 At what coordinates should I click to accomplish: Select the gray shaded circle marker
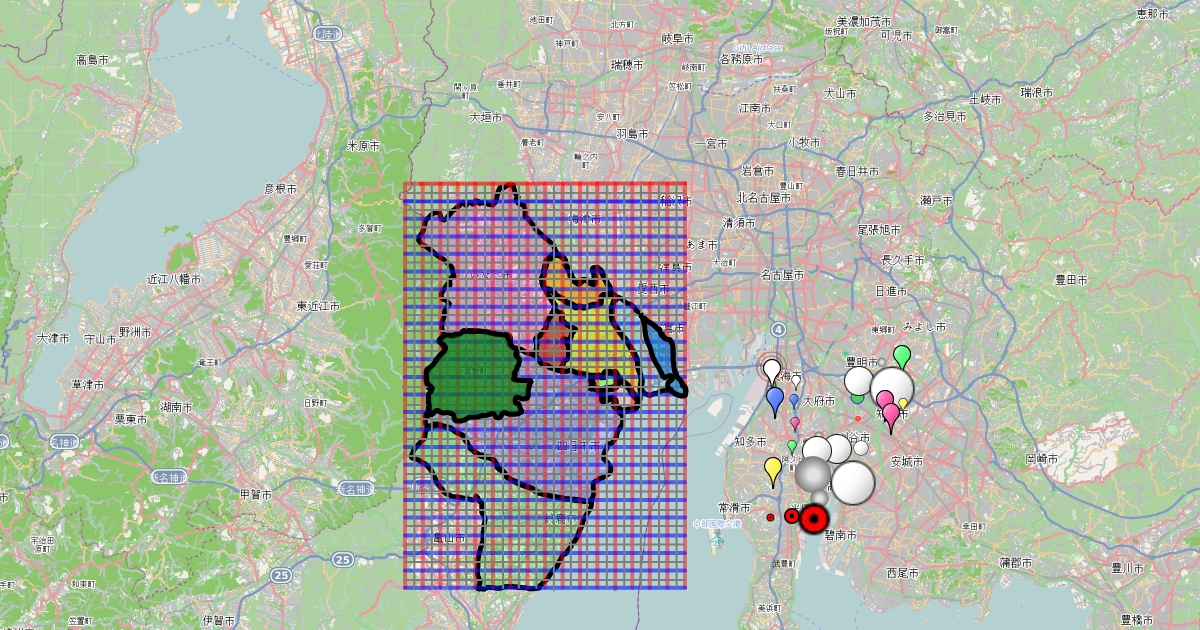coord(814,474)
